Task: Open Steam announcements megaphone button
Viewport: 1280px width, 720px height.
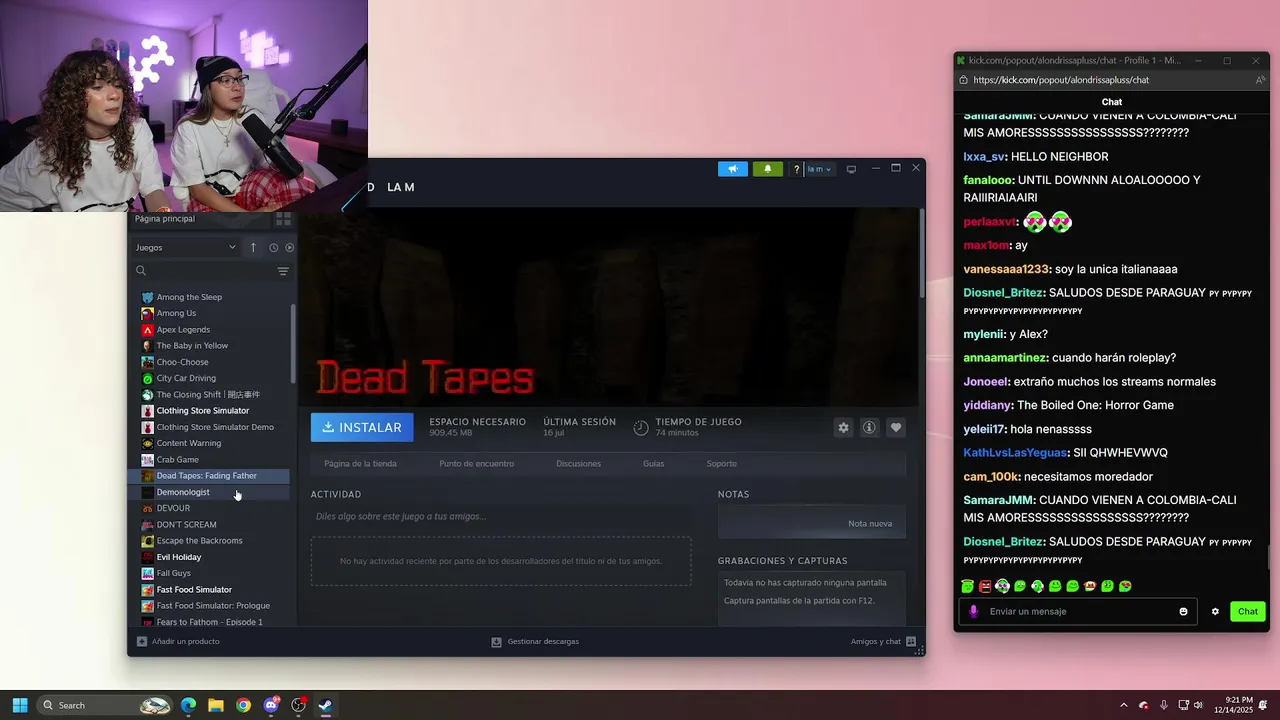Action: 733,169
